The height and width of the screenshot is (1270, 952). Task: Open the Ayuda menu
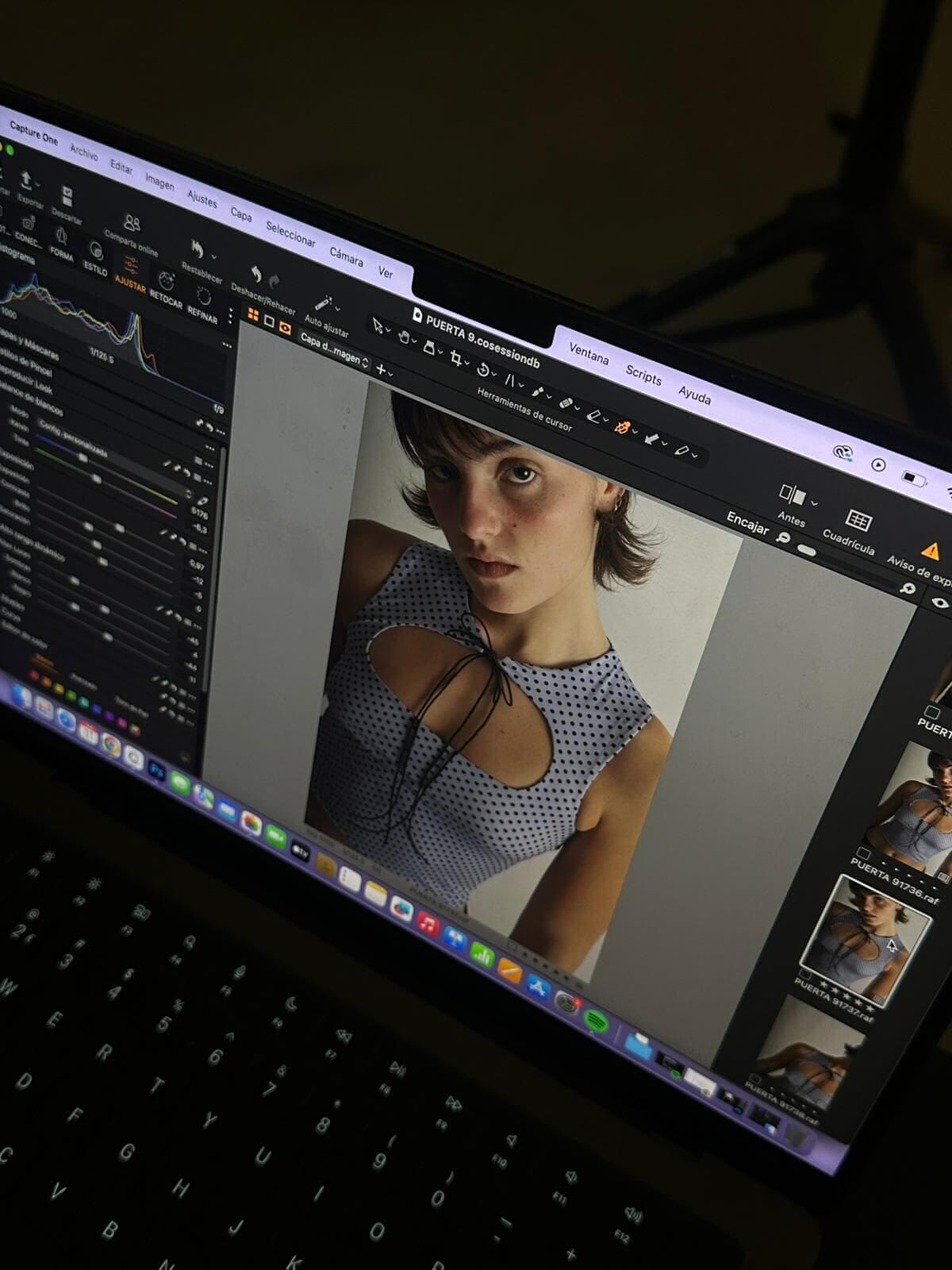[x=694, y=394]
